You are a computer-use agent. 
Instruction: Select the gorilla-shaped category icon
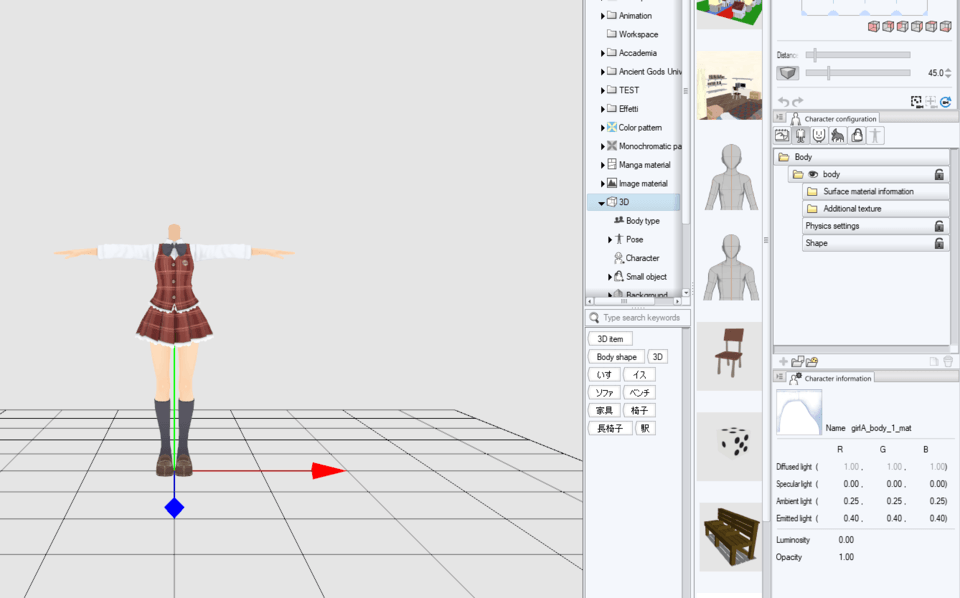838,135
